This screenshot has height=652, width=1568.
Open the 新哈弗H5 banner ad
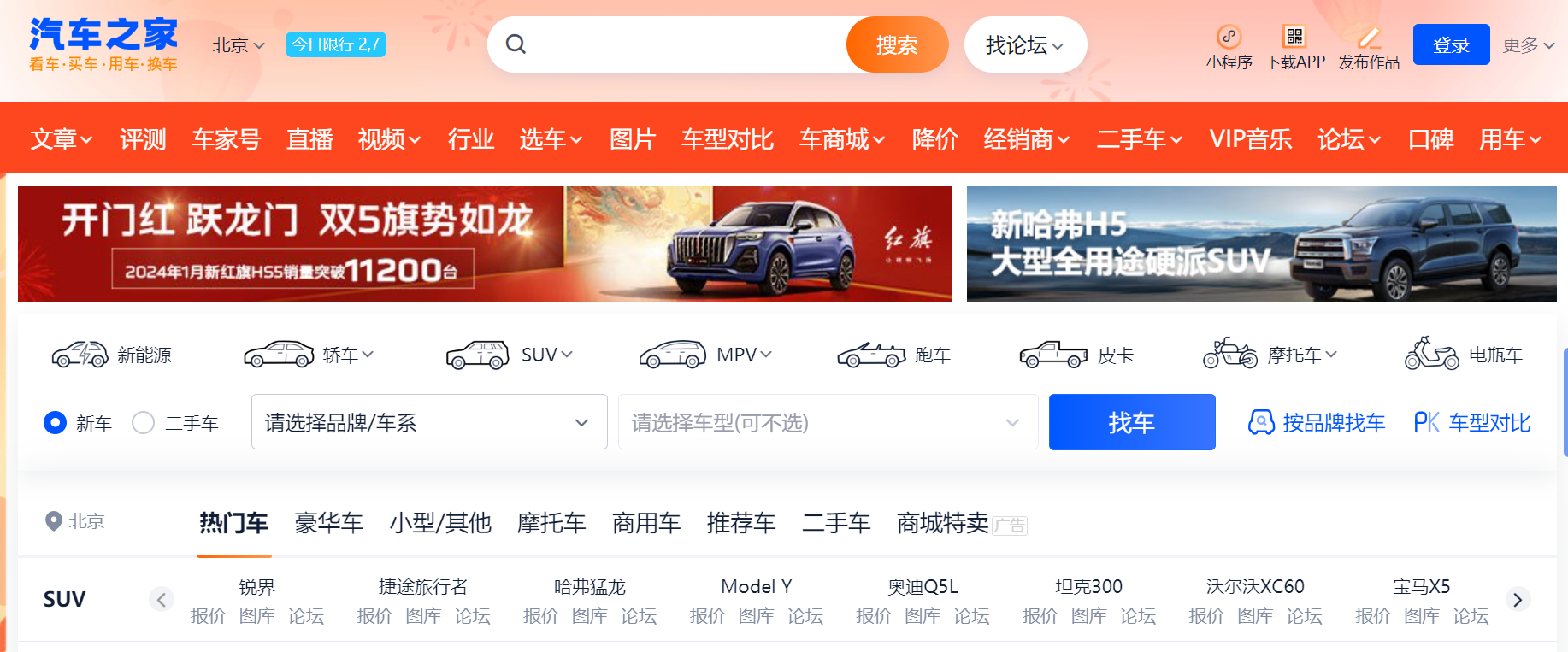1262,244
